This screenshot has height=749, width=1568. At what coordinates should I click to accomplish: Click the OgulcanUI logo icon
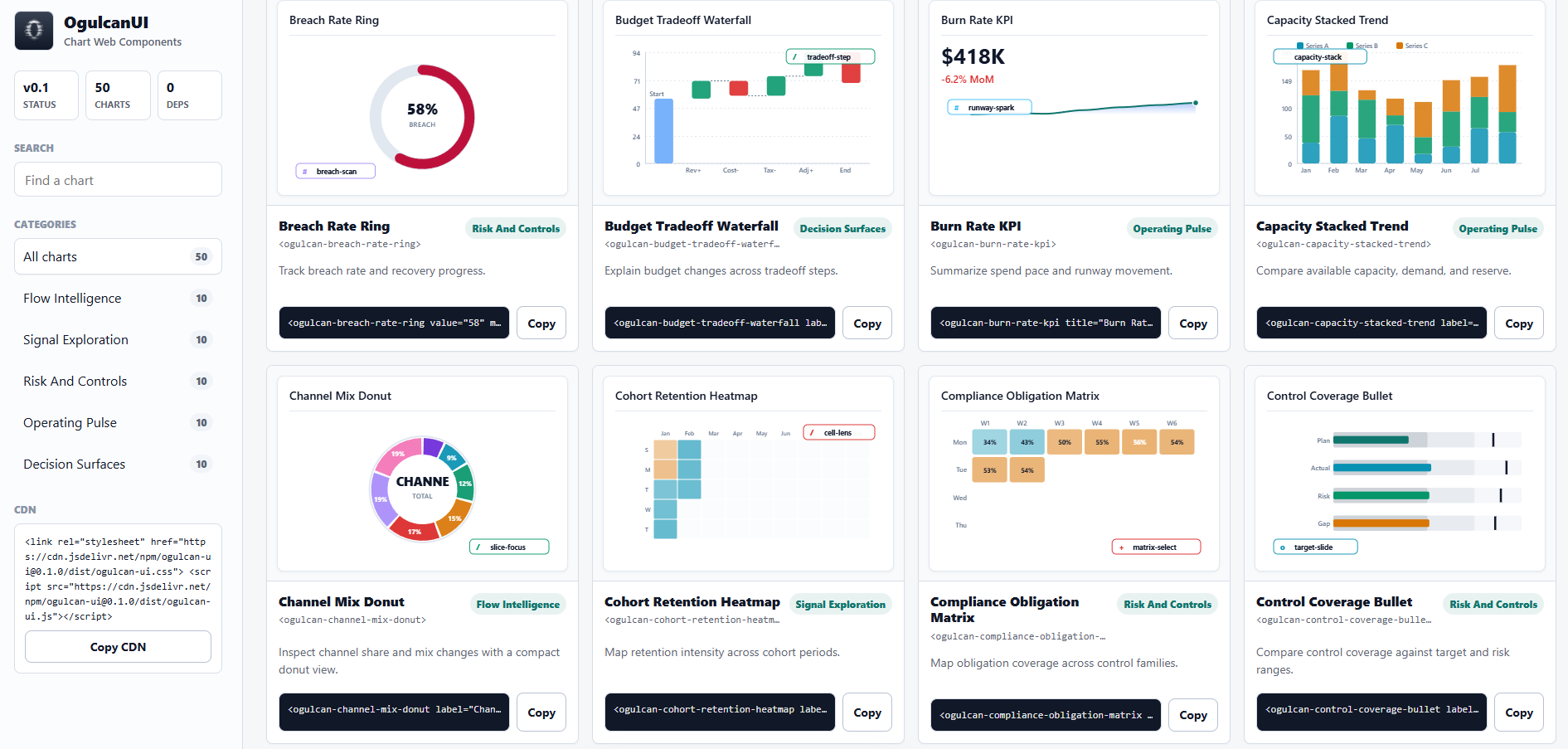click(34, 31)
